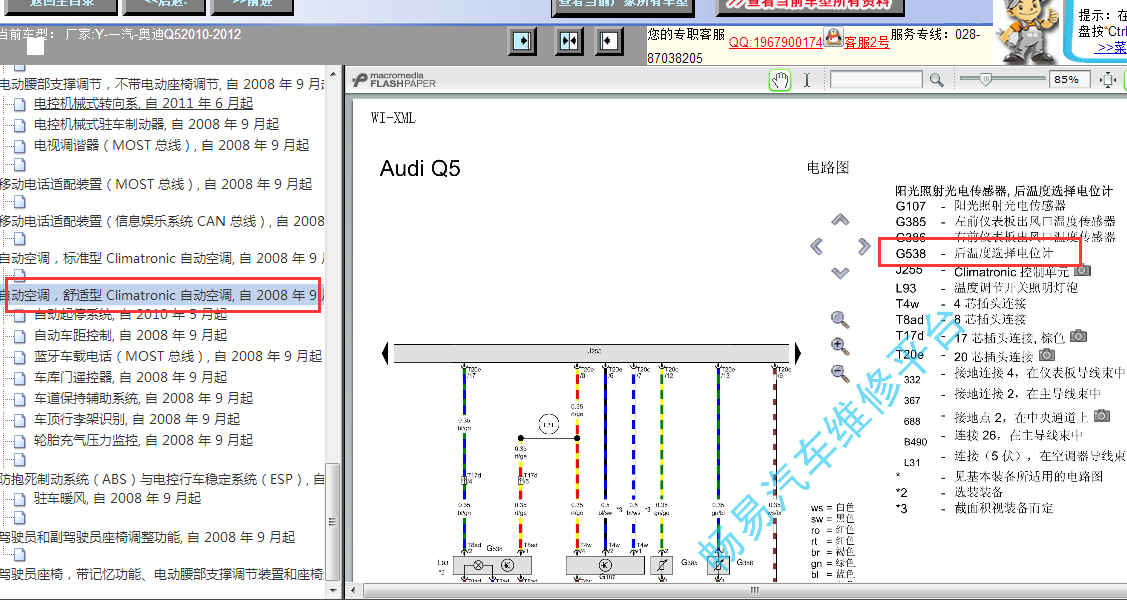Click the Audi Q5 page heading
The height and width of the screenshot is (600, 1127).
coord(420,168)
